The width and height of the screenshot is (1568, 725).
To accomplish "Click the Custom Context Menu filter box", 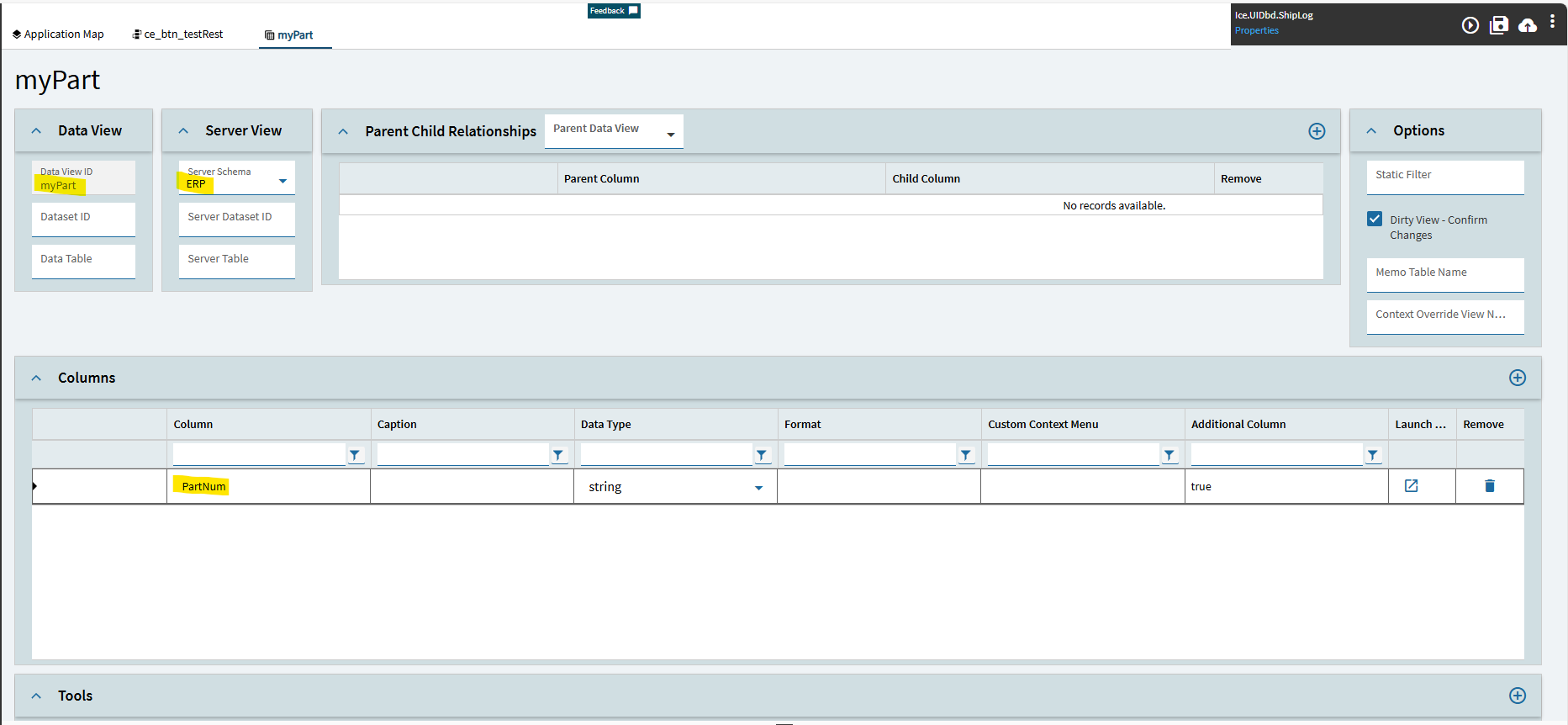I will [1074, 454].
